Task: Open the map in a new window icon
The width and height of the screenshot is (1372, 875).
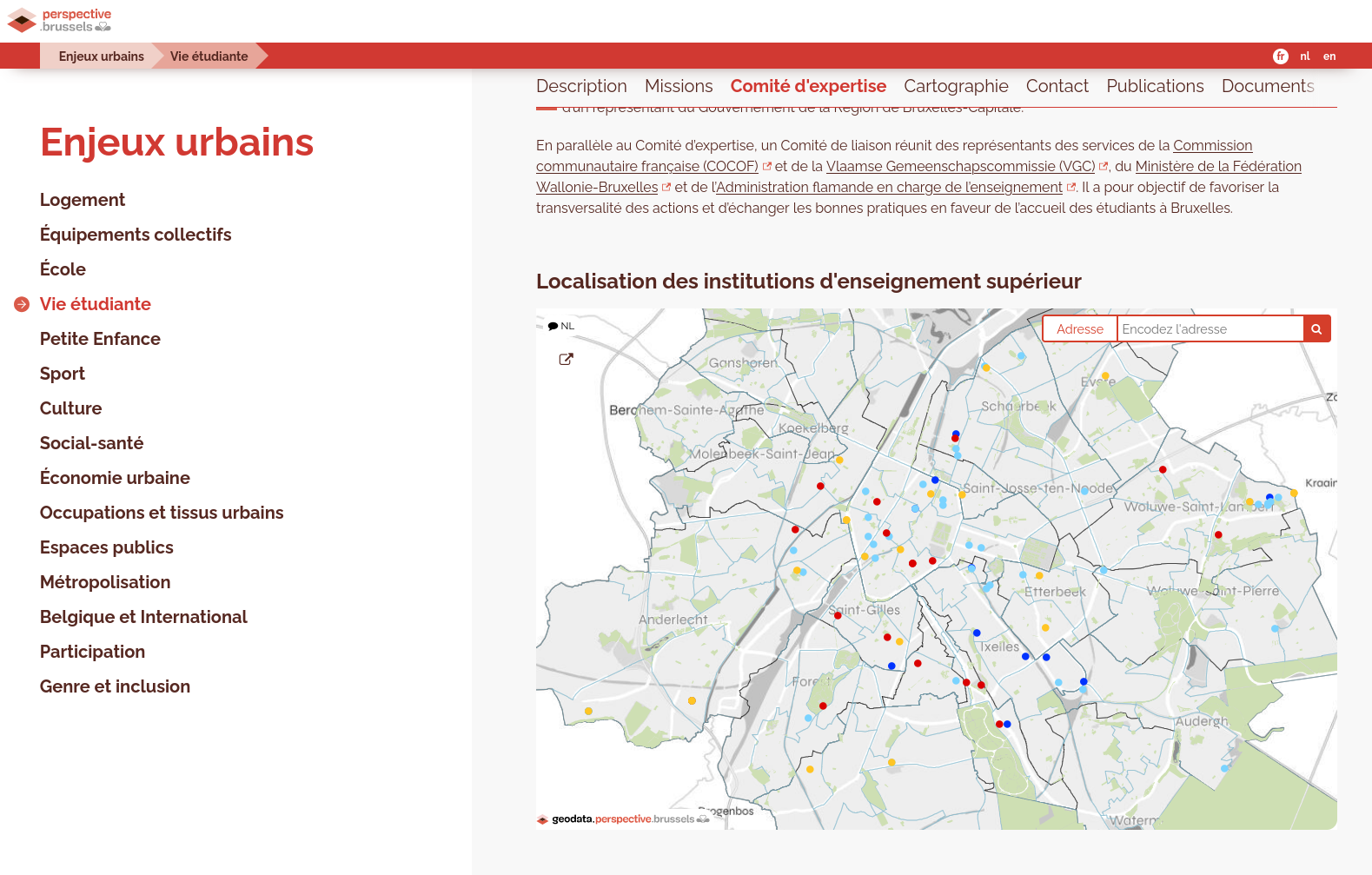Action: coord(566,359)
